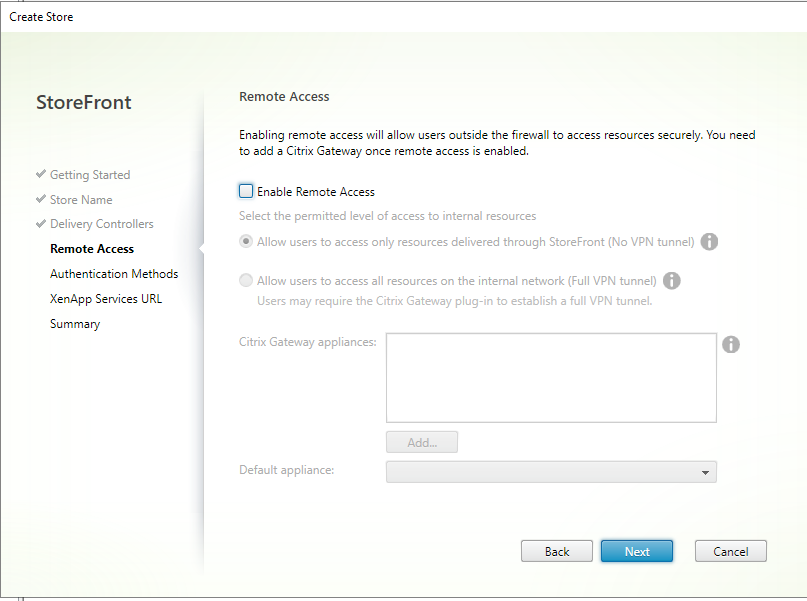Click info icon beside No VPN tunnel option
The width and height of the screenshot is (807, 601).
(710, 242)
